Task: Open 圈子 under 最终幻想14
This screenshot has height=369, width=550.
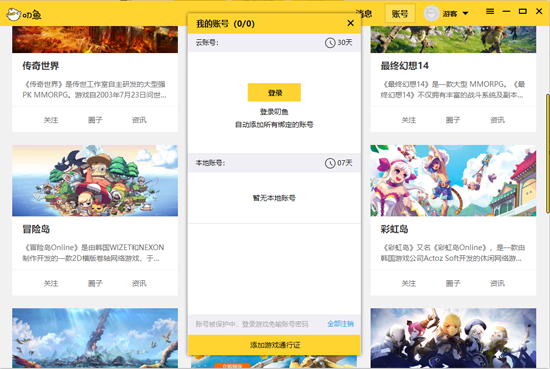Action: (453, 120)
